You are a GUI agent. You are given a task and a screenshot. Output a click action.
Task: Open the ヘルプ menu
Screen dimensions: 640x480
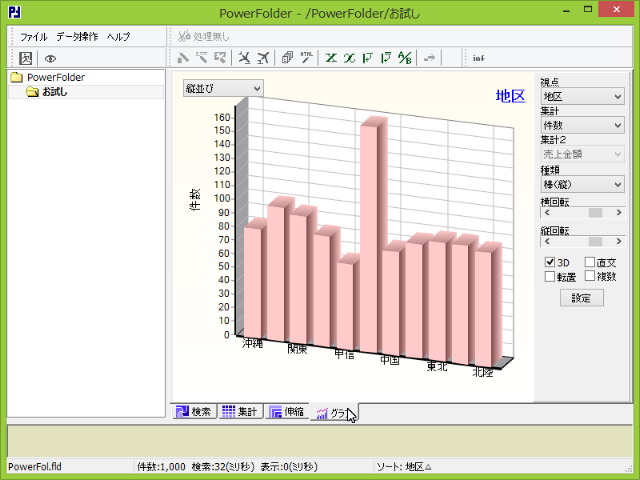pyautogui.click(x=118, y=37)
